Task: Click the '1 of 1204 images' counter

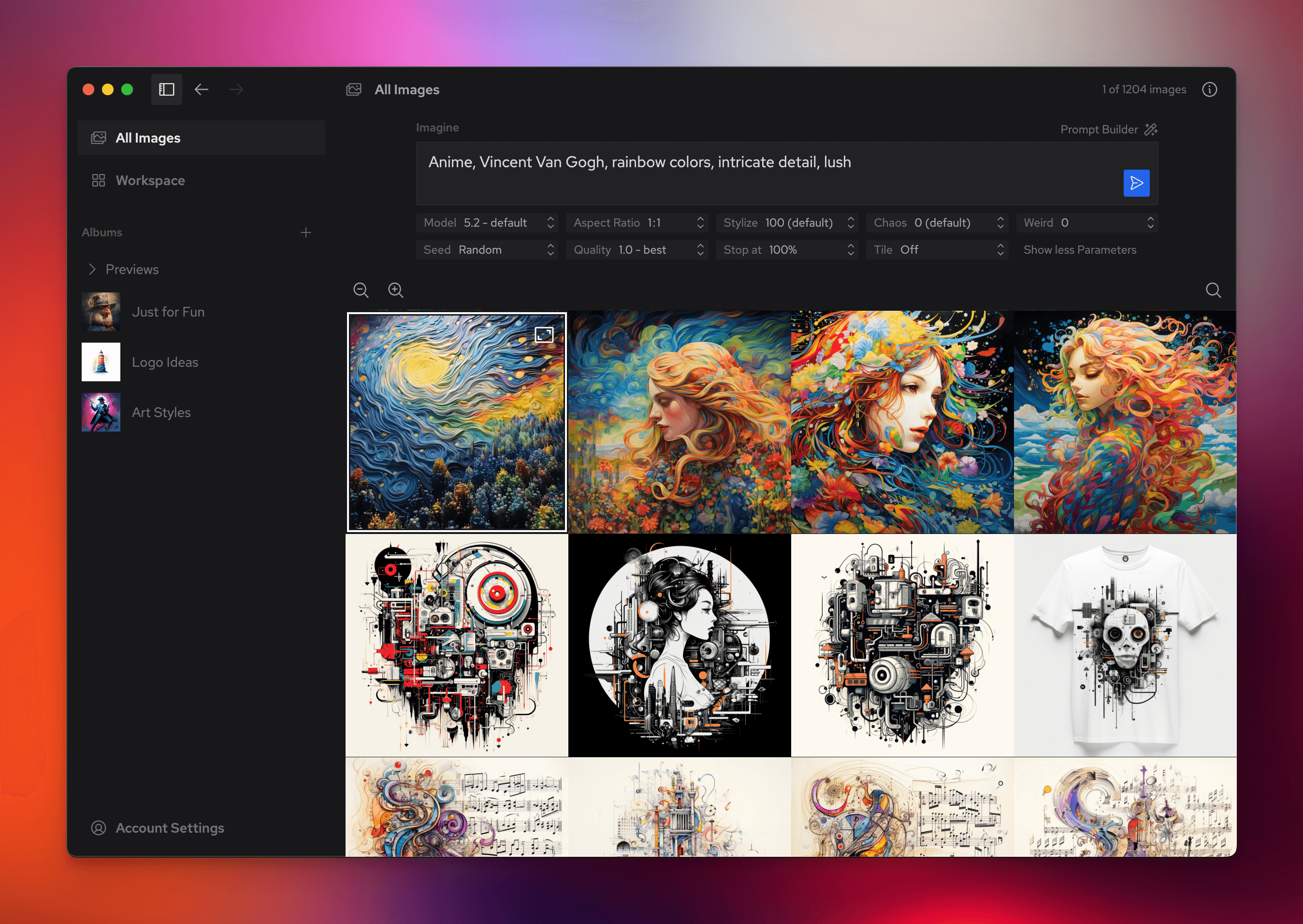Action: click(1144, 89)
